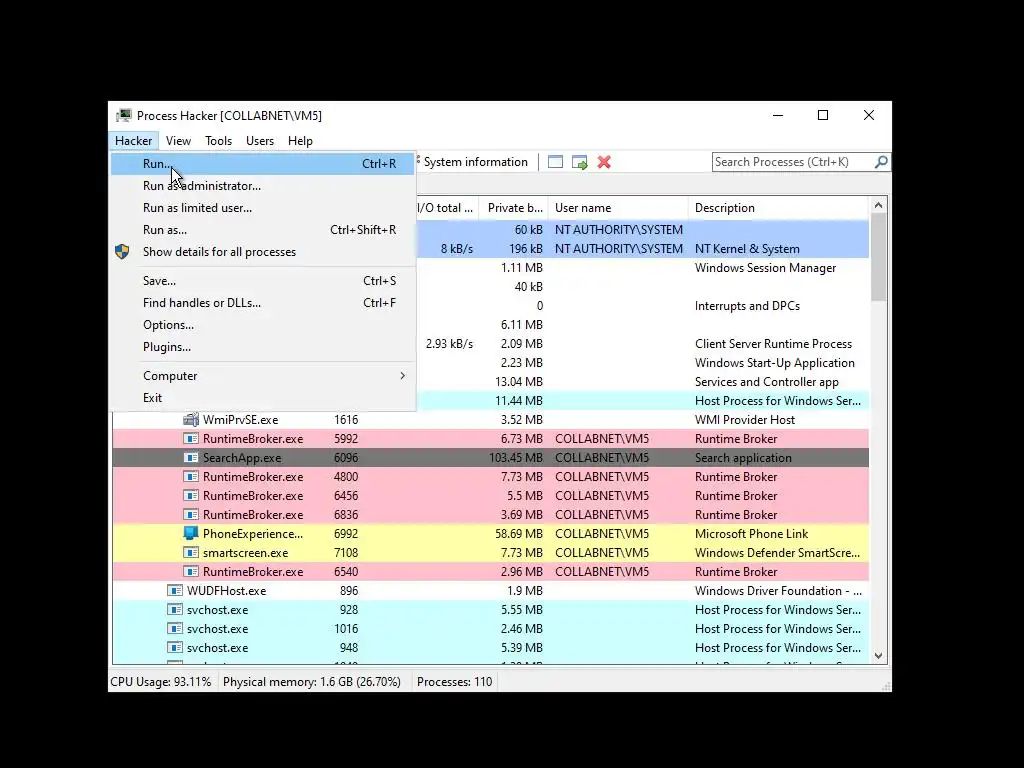This screenshot has height=768, width=1024.
Task: Open Find handles or DLLs...
Action: click(263, 303)
